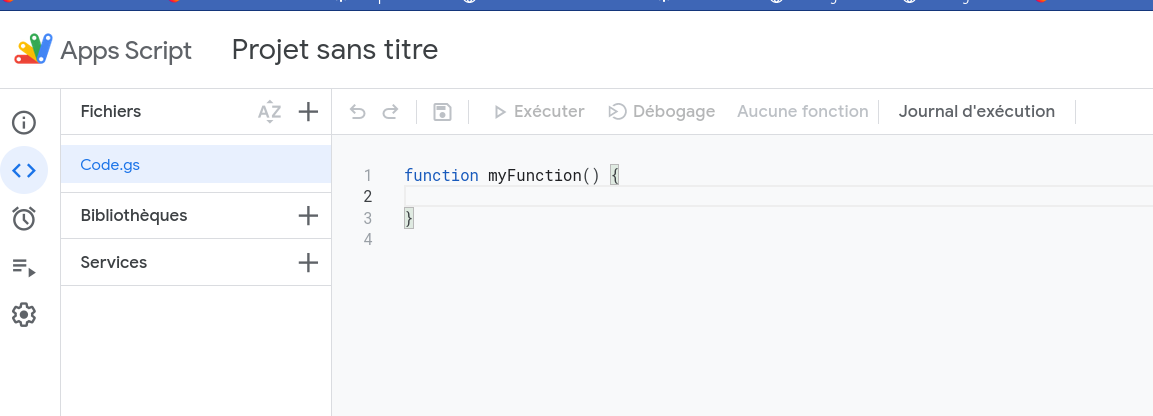
Task: Click the Undo arrow in toolbar
Action: pos(358,112)
